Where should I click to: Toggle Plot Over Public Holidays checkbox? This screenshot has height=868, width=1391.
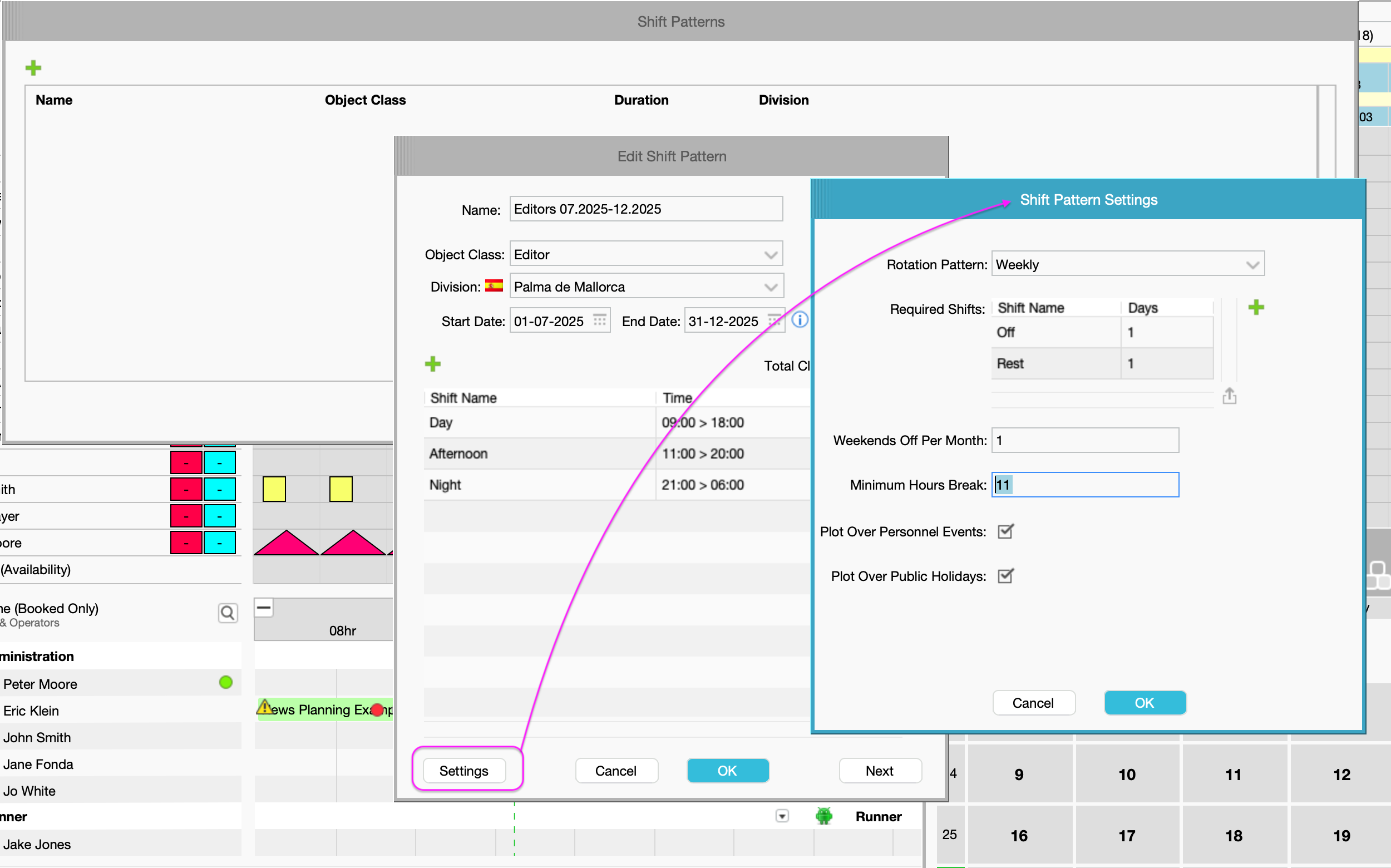(1005, 576)
